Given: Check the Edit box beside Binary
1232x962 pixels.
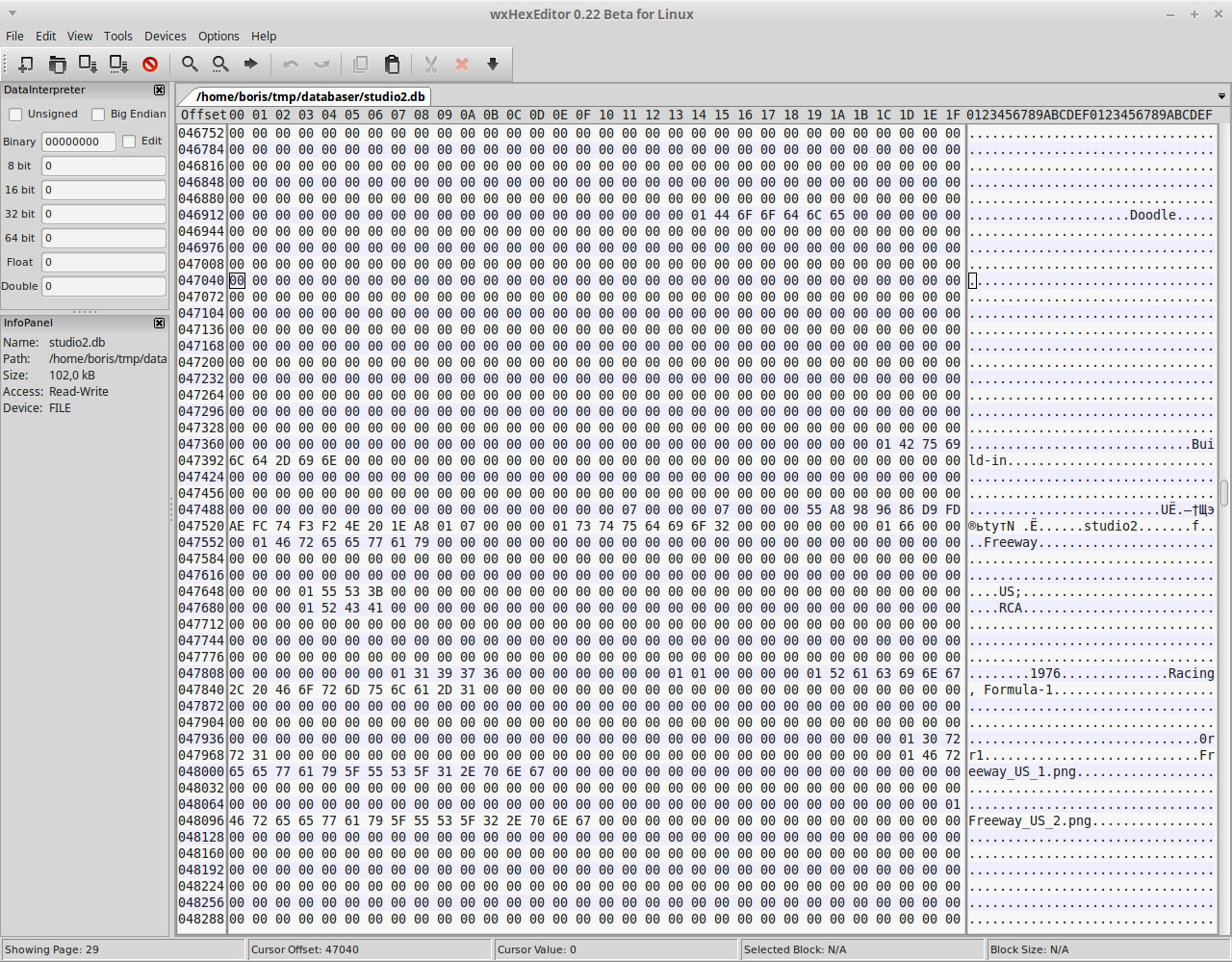Looking at the screenshot, I should tap(129, 142).
